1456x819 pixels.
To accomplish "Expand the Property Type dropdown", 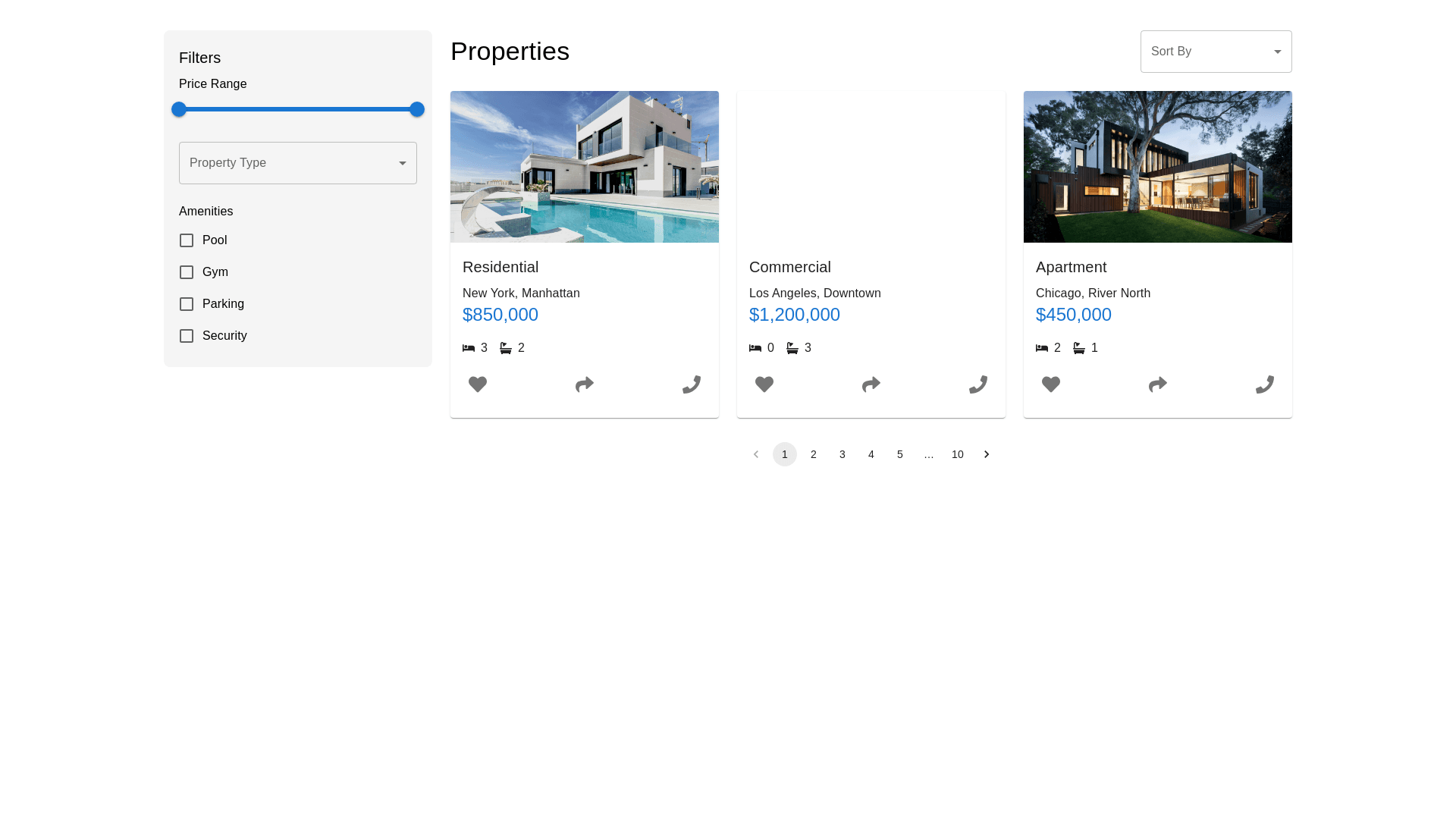I will pyautogui.click(x=297, y=163).
